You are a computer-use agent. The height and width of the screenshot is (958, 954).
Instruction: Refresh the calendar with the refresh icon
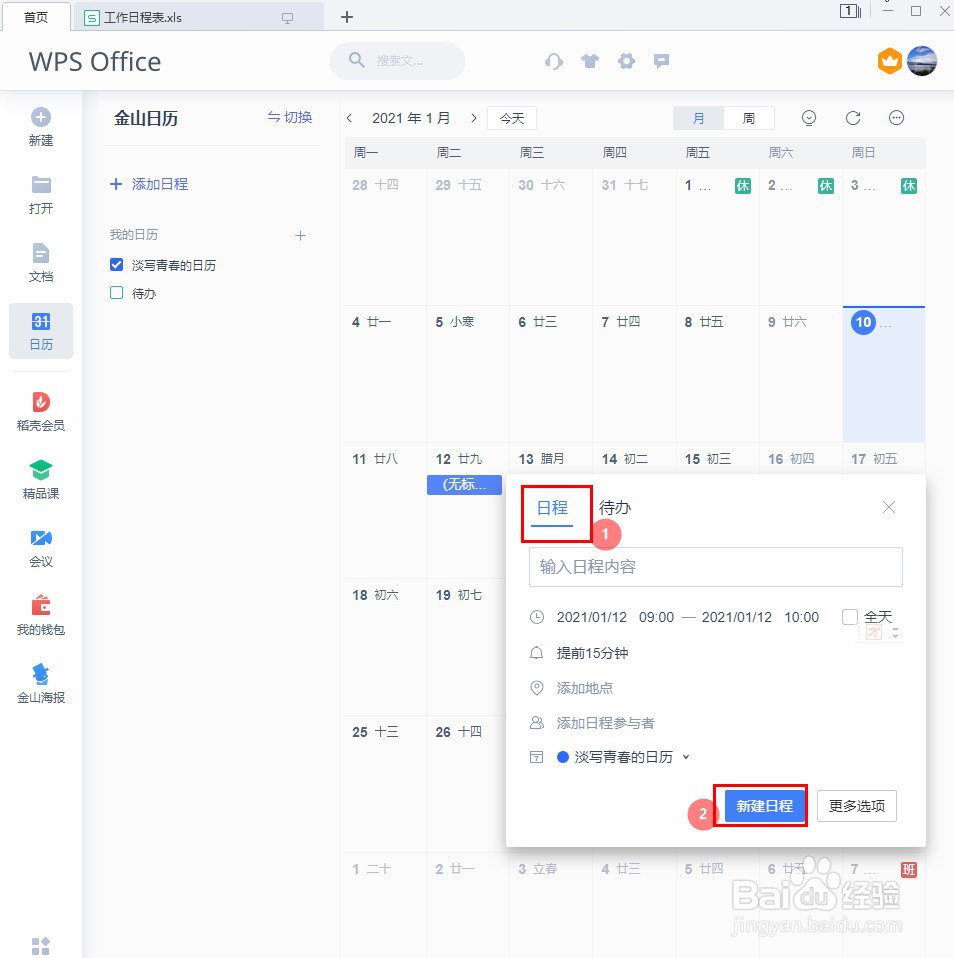point(852,118)
